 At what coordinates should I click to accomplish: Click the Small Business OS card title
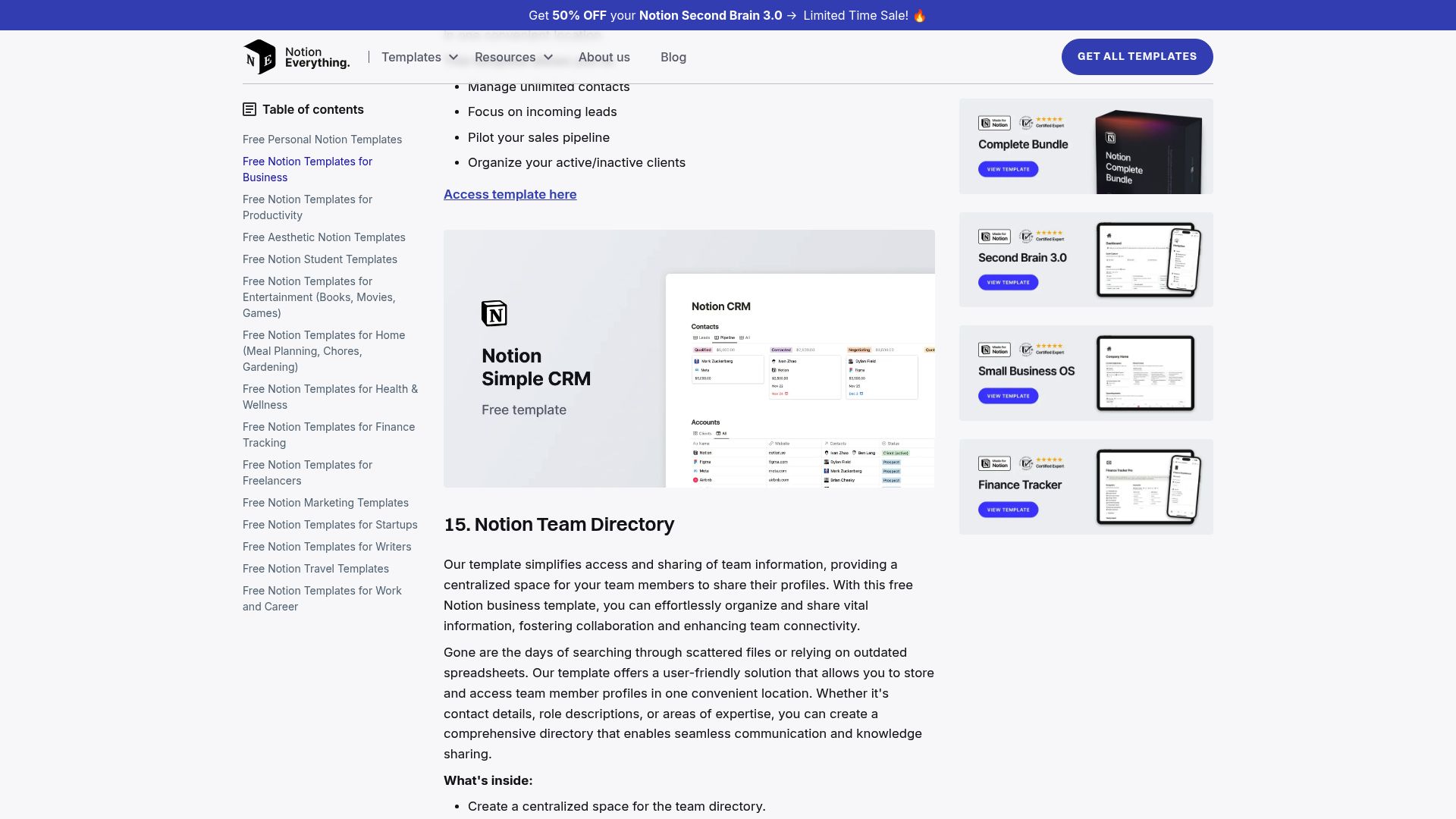click(x=1026, y=371)
